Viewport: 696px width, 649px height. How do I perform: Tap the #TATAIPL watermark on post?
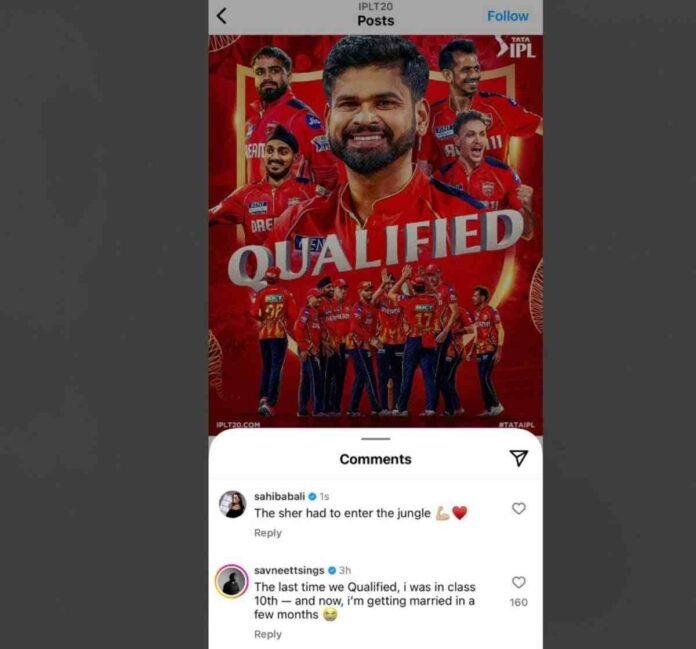coord(517,425)
